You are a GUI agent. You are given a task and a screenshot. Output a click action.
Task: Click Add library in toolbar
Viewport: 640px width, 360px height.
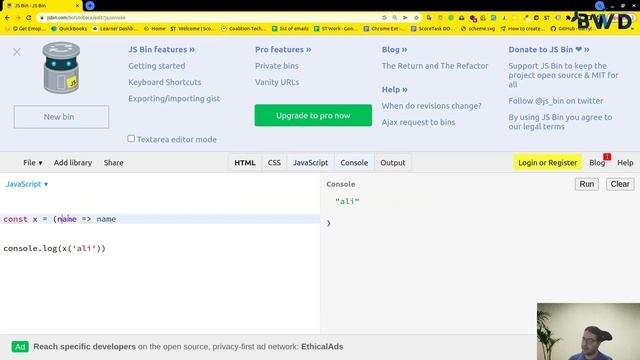73,162
